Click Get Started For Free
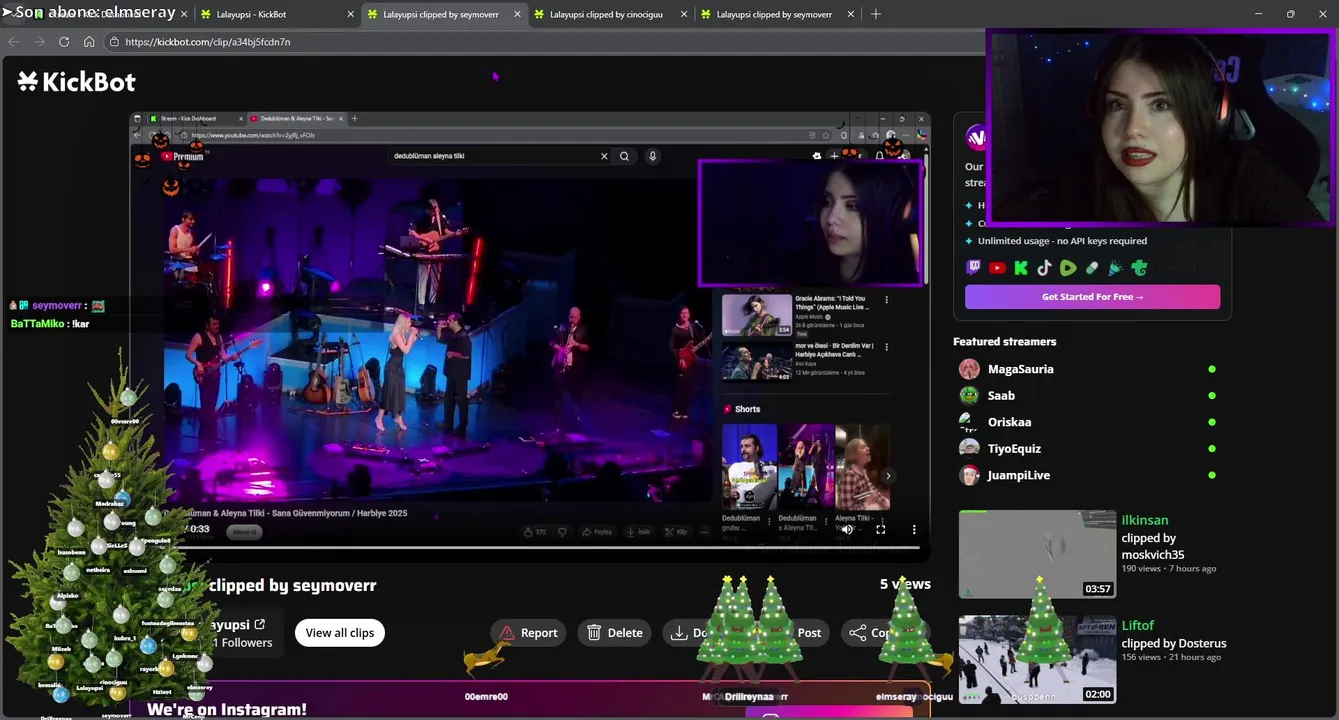Viewport: 1339px width, 720px height. click(1092, 297)
